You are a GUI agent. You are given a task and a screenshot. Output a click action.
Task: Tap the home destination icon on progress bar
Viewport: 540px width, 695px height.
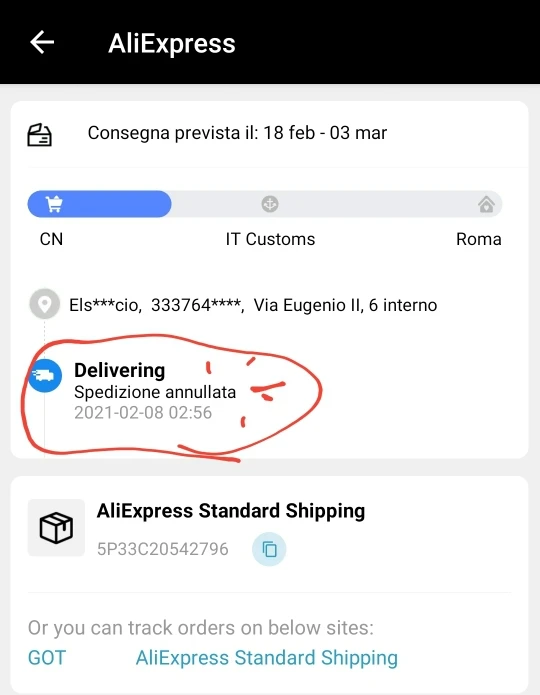[486, 204]
